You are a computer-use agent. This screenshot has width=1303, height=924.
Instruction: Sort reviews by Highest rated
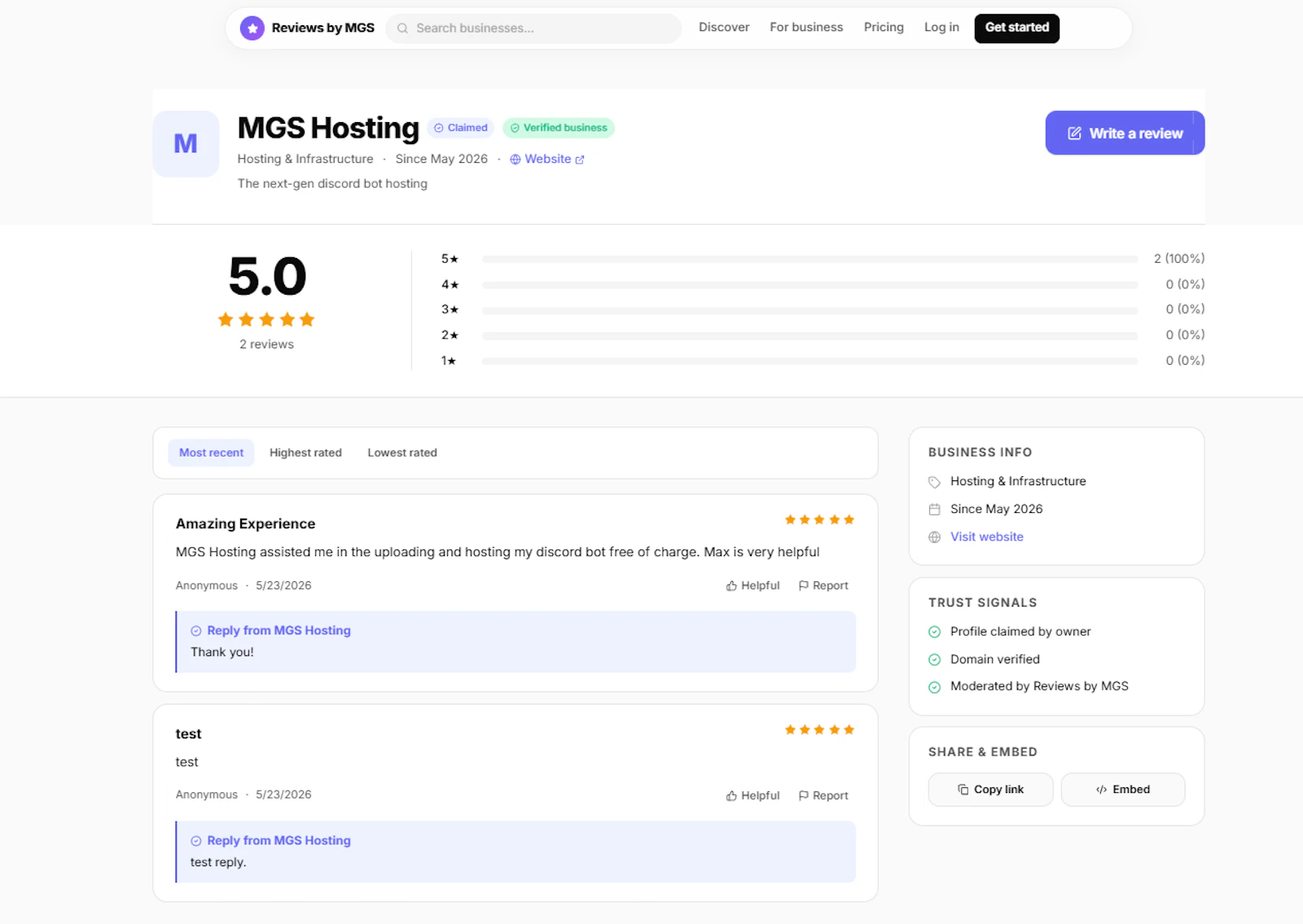305,453
